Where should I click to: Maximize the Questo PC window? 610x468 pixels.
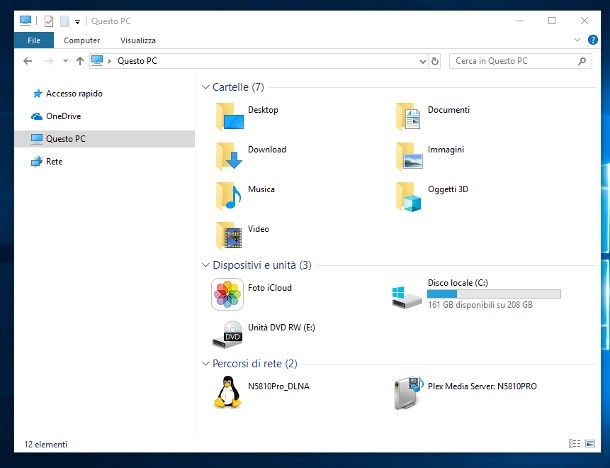[552, 21]
